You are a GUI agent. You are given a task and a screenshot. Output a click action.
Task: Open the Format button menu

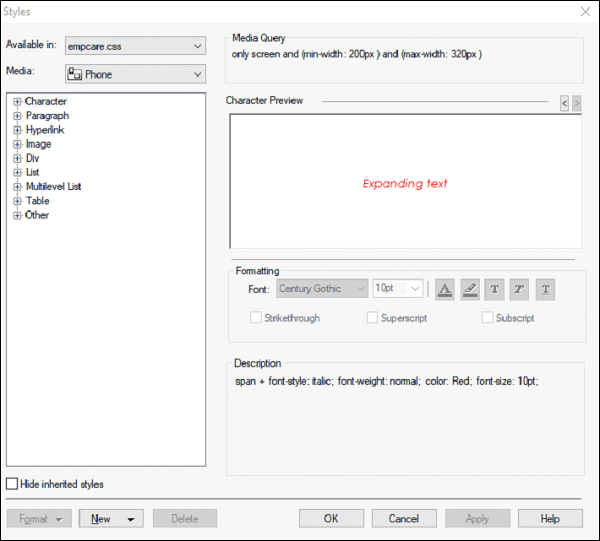[39, 518]
